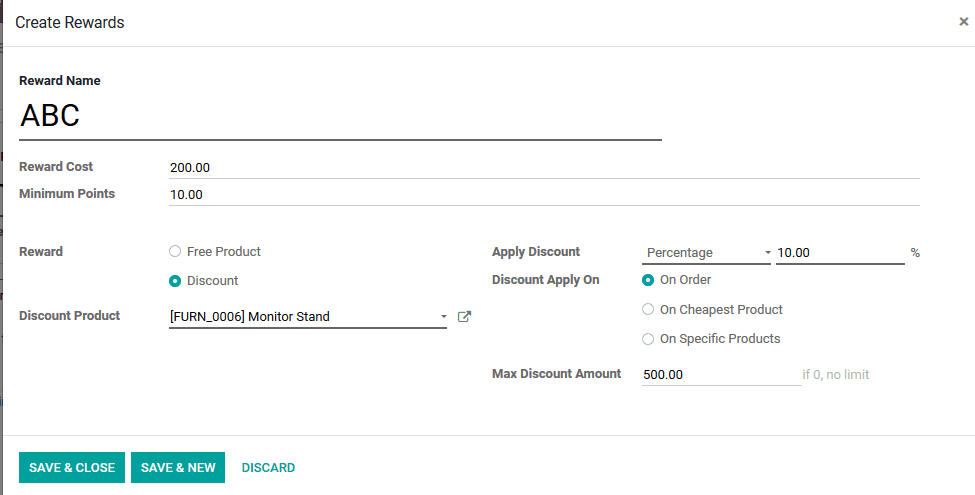Click the Discount Apply On label

click(546, 280)
